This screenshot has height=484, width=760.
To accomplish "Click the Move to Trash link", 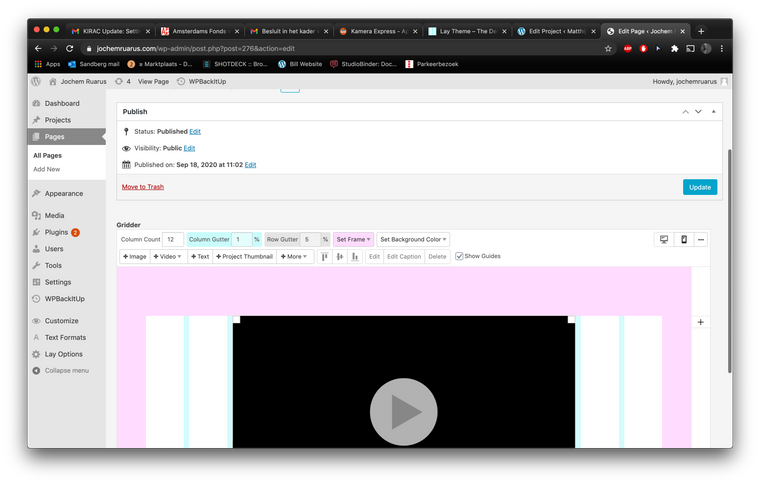I will pyautogui.click(x=143, y=187).
